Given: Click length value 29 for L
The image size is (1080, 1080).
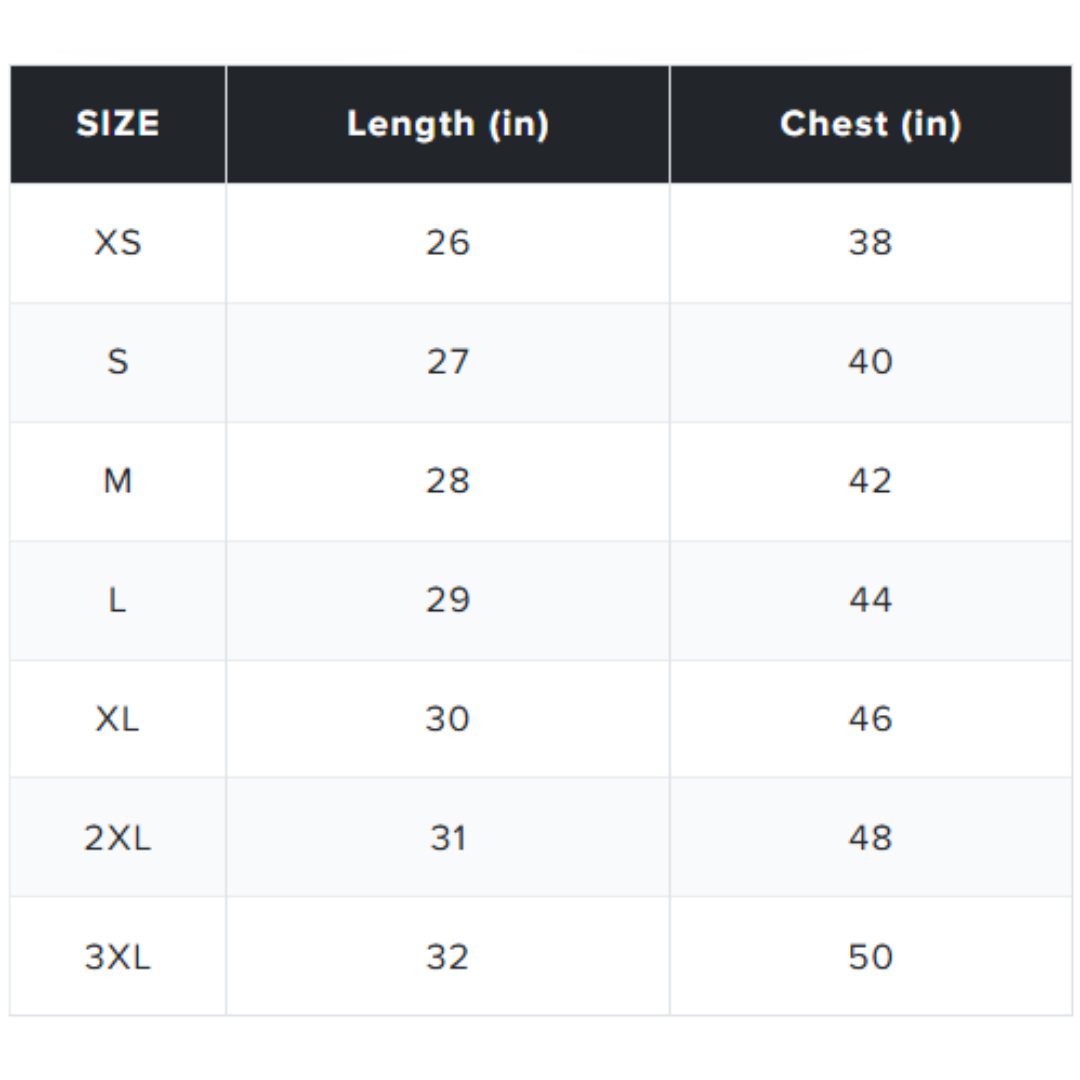Looking at the screenshot, I should pos(448,600).
